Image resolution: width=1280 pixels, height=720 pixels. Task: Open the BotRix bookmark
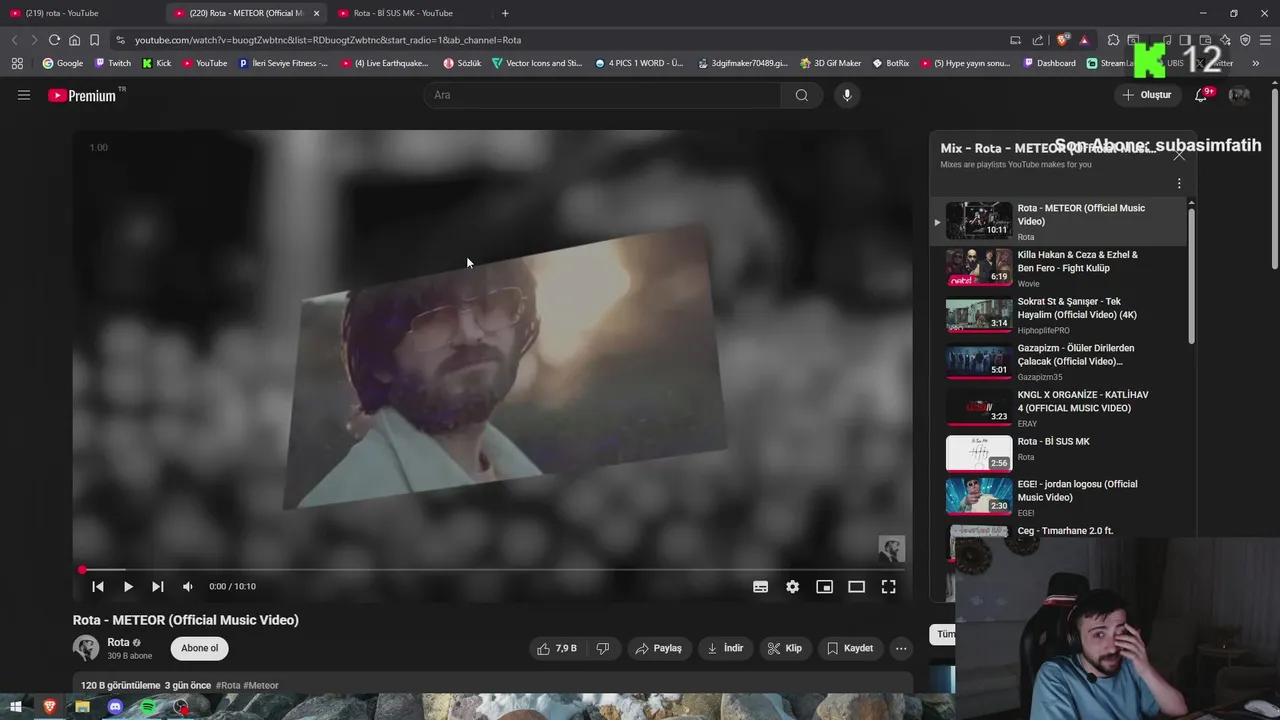891,63
